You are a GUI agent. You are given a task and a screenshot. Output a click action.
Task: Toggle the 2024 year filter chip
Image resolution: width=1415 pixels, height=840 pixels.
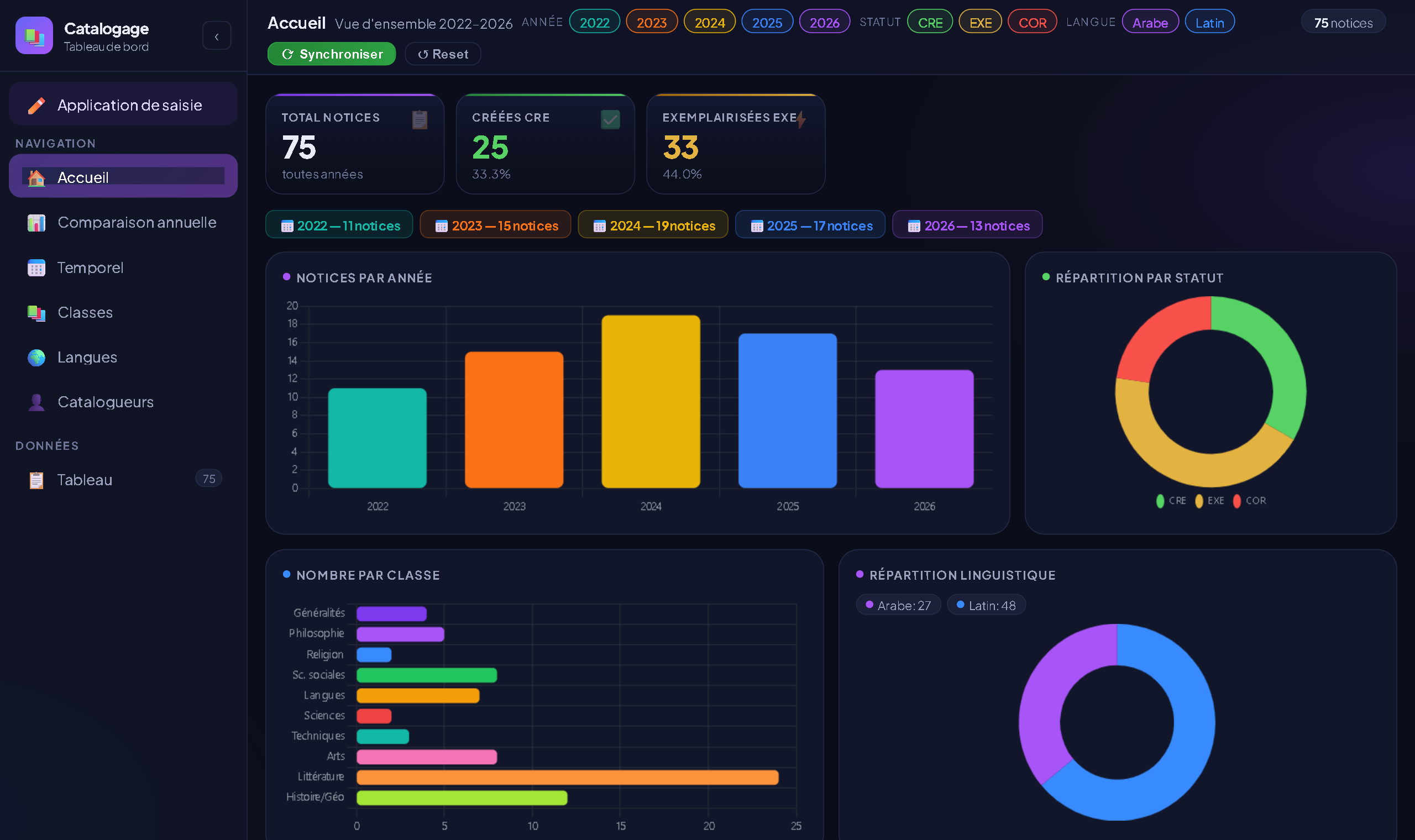point(710,23)
